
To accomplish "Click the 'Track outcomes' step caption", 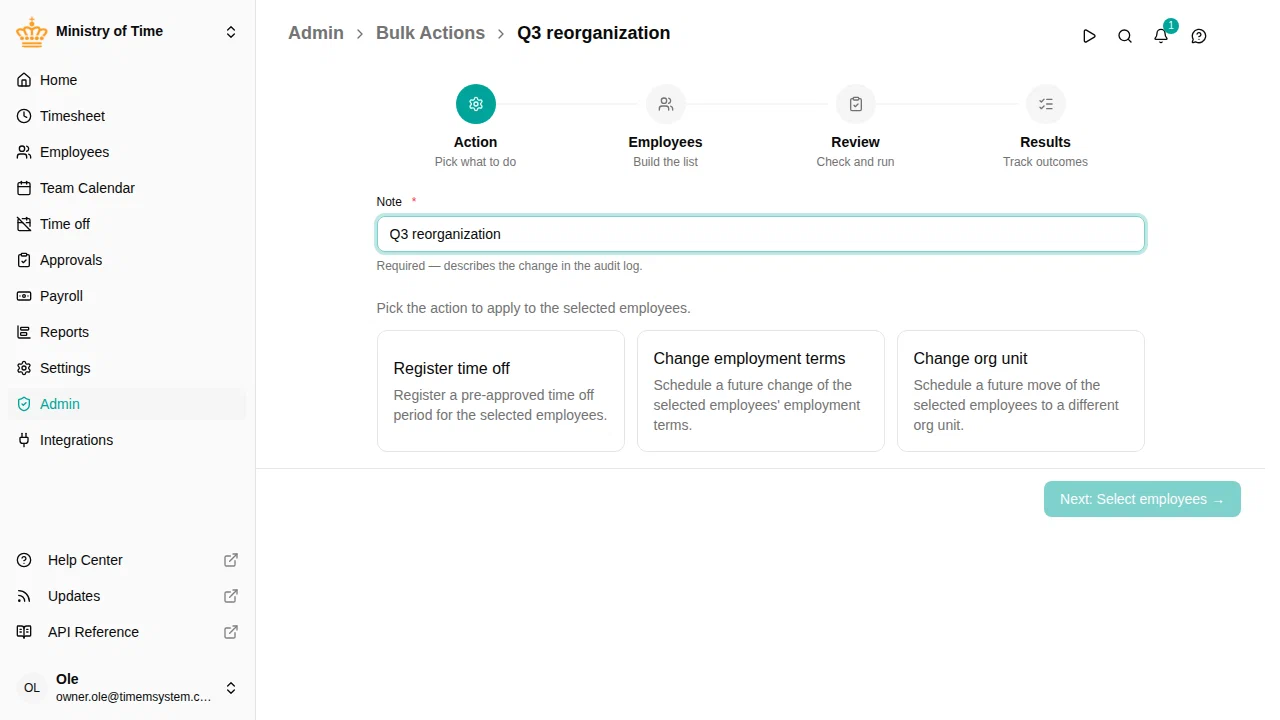I will pos(1046,162).
